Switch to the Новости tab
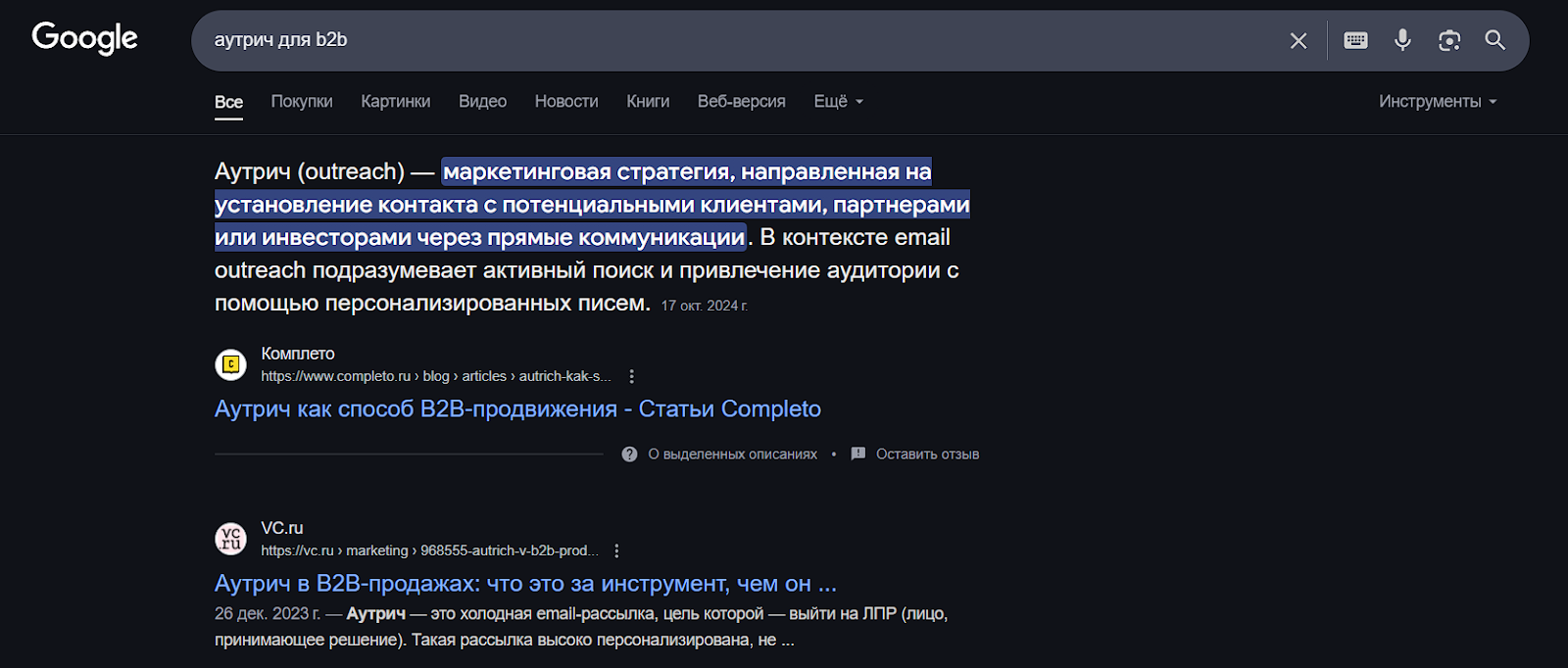Screen dimensions: 1568x668 (x=566, y=101)
